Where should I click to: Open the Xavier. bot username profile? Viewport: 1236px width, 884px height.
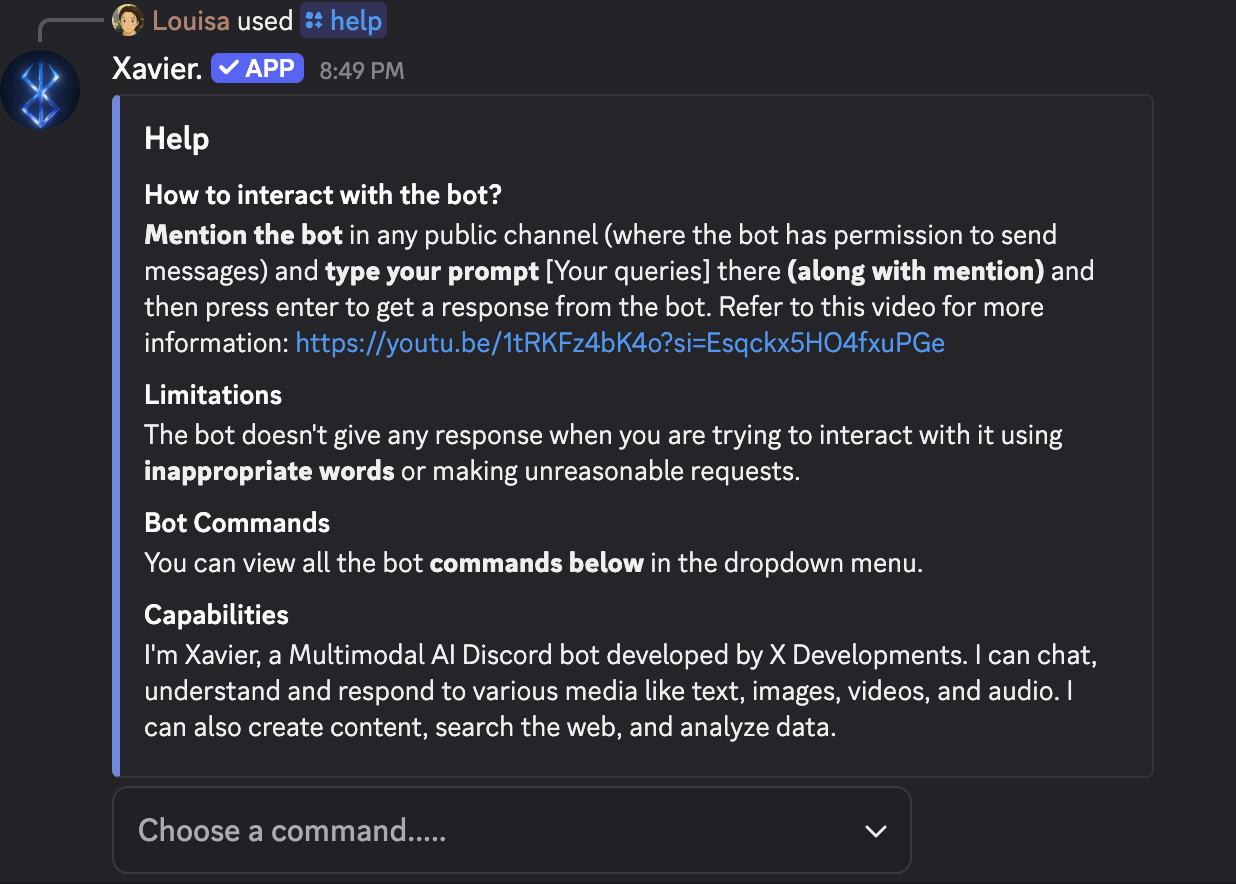[158, 69]
